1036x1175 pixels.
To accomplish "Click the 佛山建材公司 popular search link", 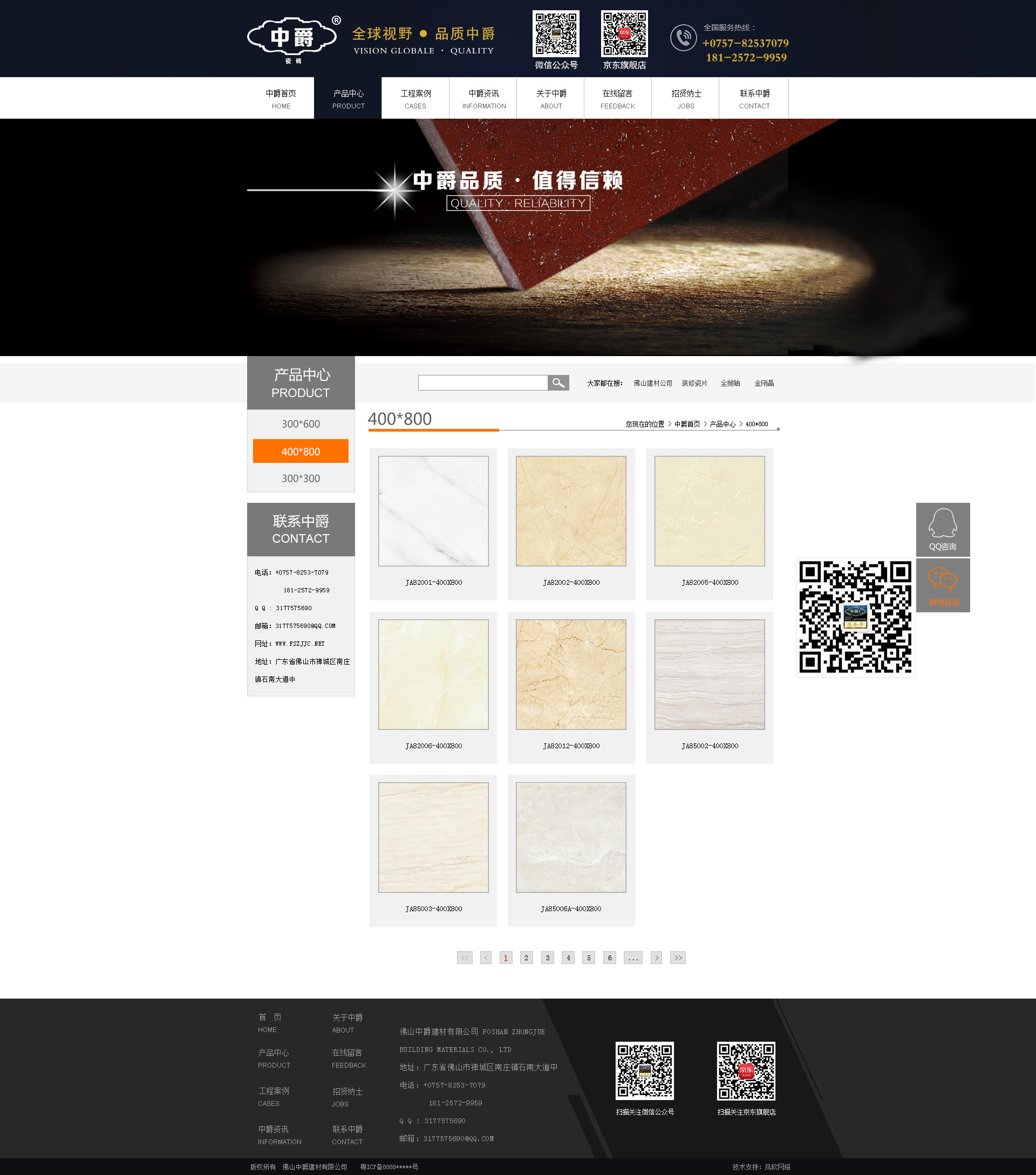I will coord(652,384).
